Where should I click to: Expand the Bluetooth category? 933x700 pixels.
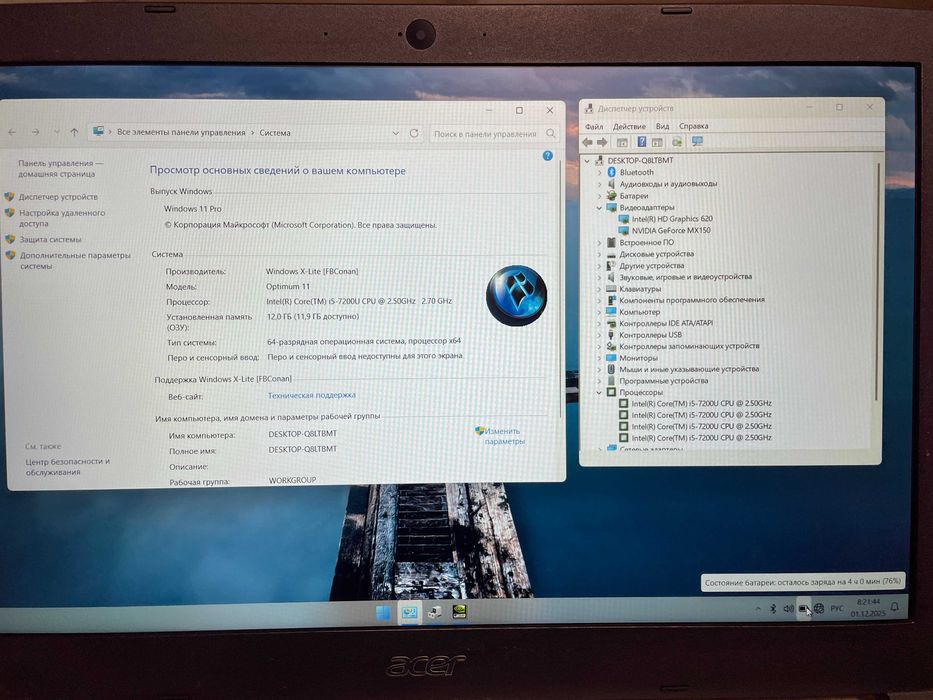[599, 173]
